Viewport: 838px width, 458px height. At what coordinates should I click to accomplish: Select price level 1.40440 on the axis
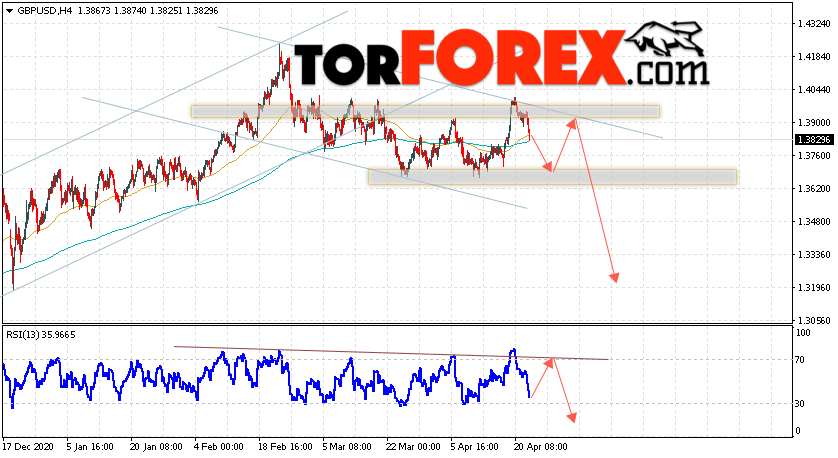coord(814,90)
